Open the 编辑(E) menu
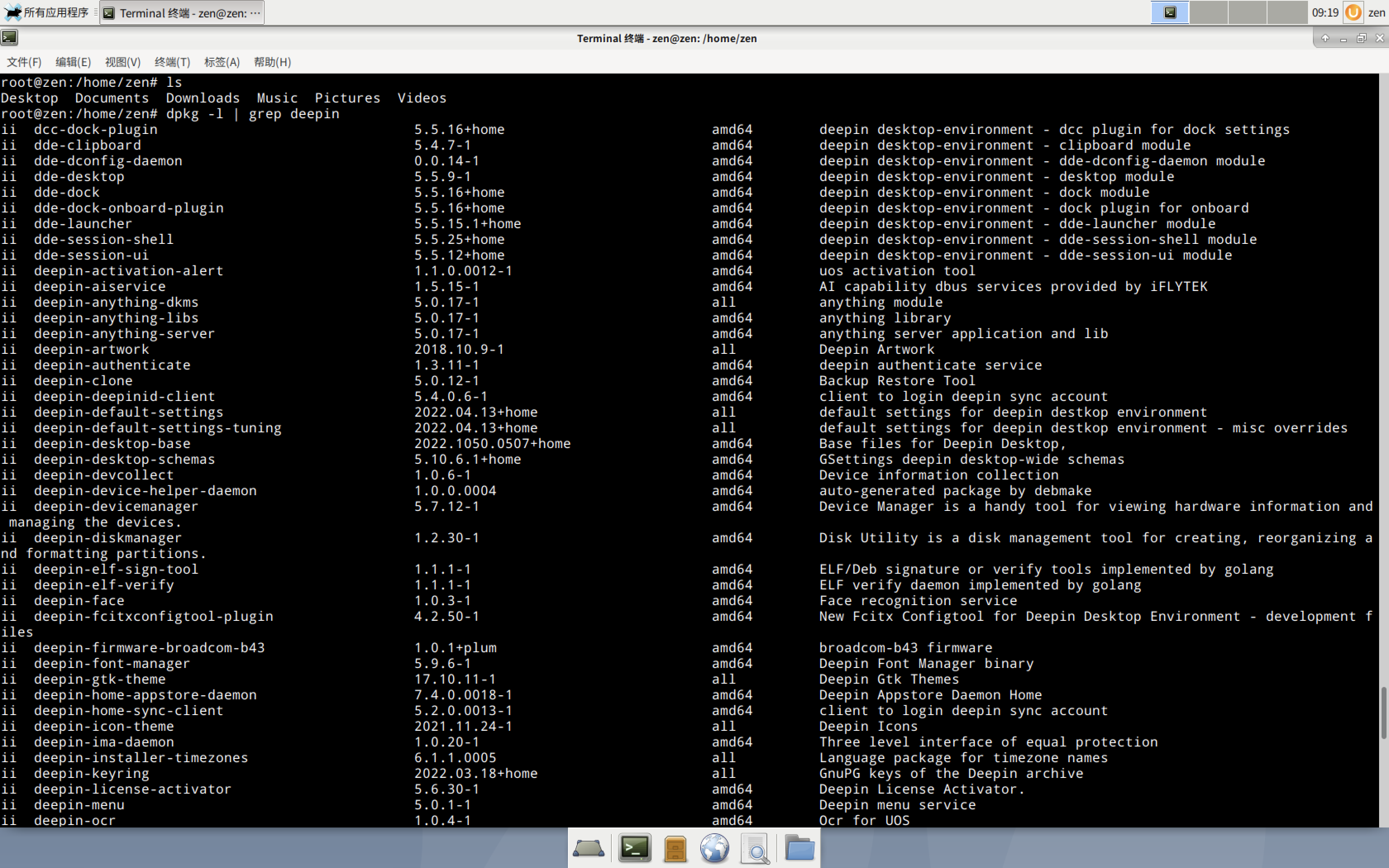Viewport: 1389px width, 868px height. (x=73, y=62)
